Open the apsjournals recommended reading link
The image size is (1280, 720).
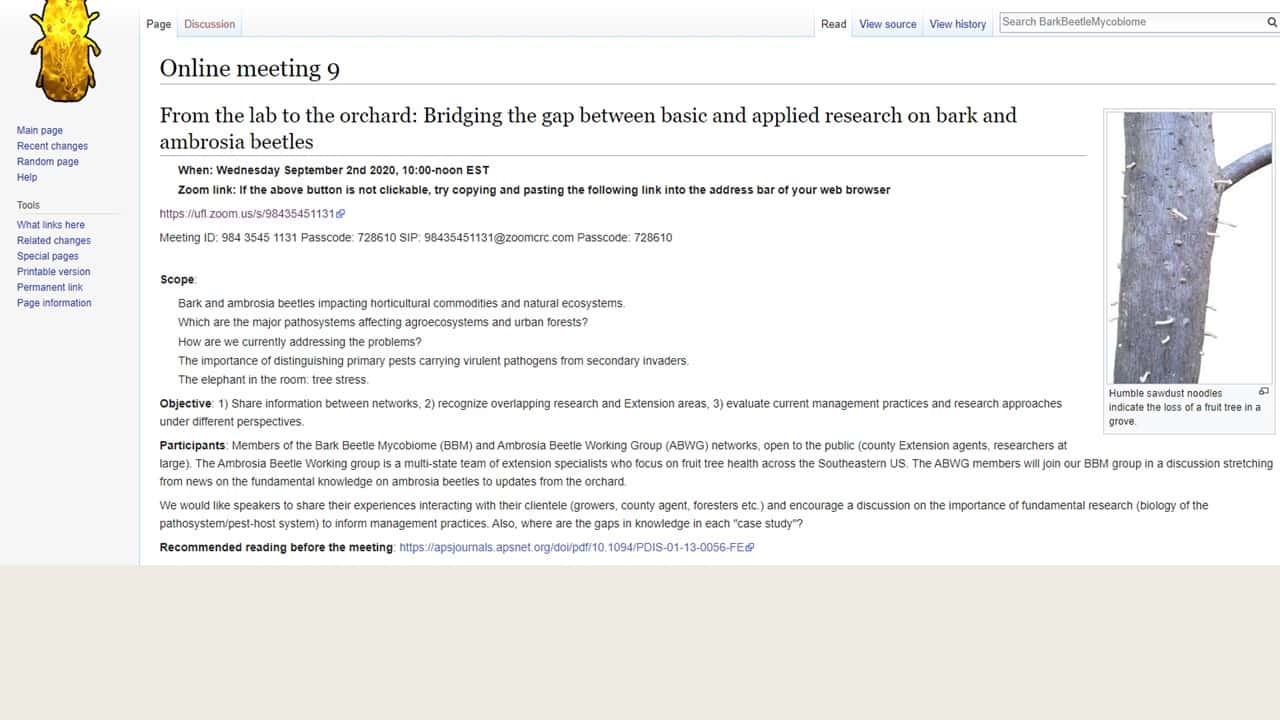coord(571,548)
